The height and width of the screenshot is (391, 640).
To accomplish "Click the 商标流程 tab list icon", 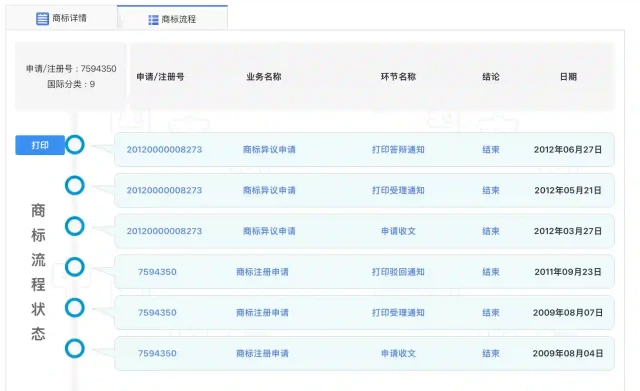I will coord(153,20).
